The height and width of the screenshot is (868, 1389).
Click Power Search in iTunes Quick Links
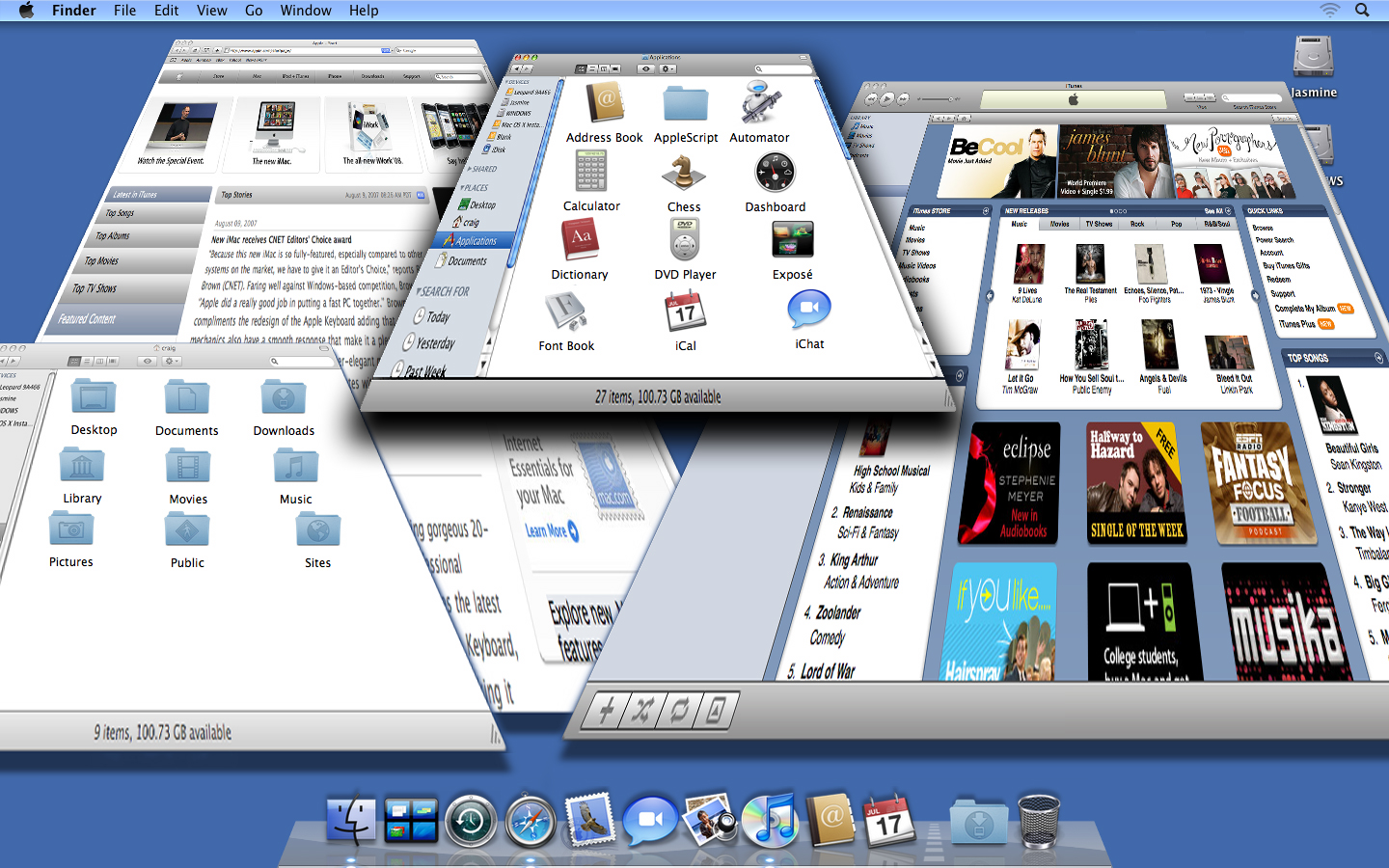1275,240
